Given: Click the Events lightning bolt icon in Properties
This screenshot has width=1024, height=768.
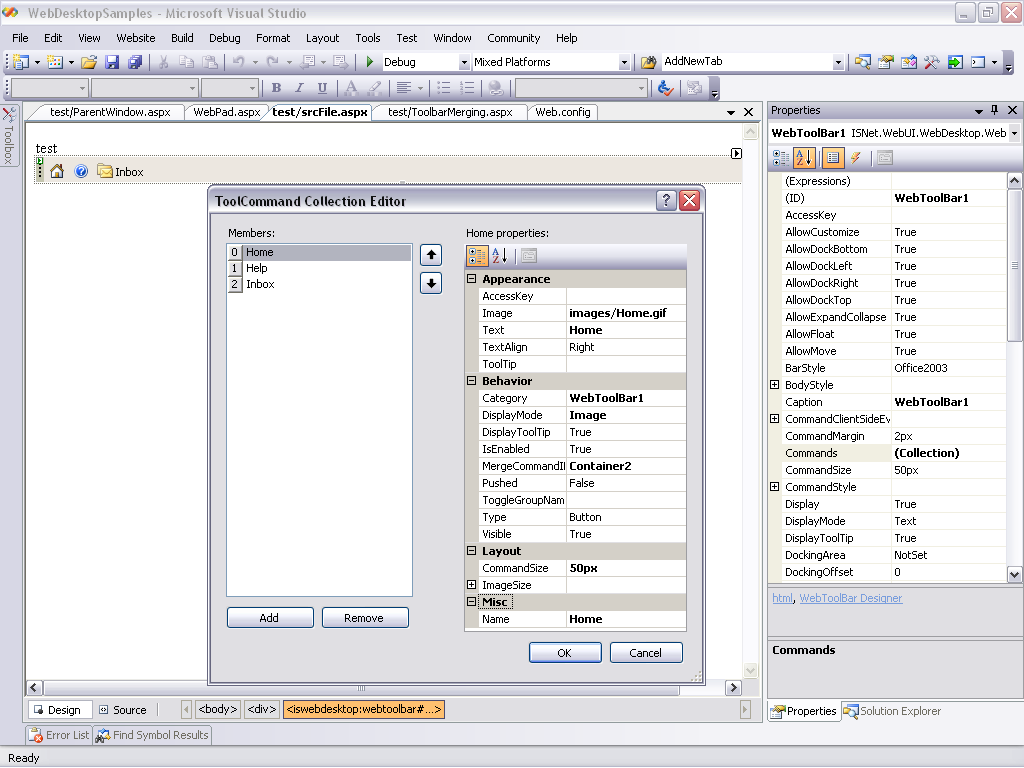Looking at the screenshot, I should [857, 158].
